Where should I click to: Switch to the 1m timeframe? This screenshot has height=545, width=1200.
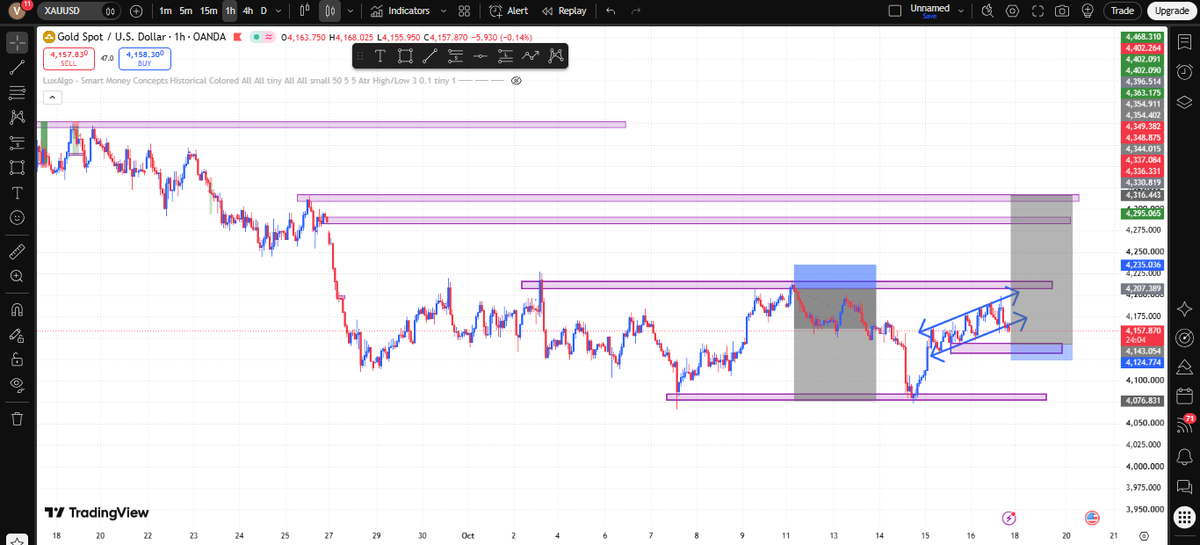166,11
